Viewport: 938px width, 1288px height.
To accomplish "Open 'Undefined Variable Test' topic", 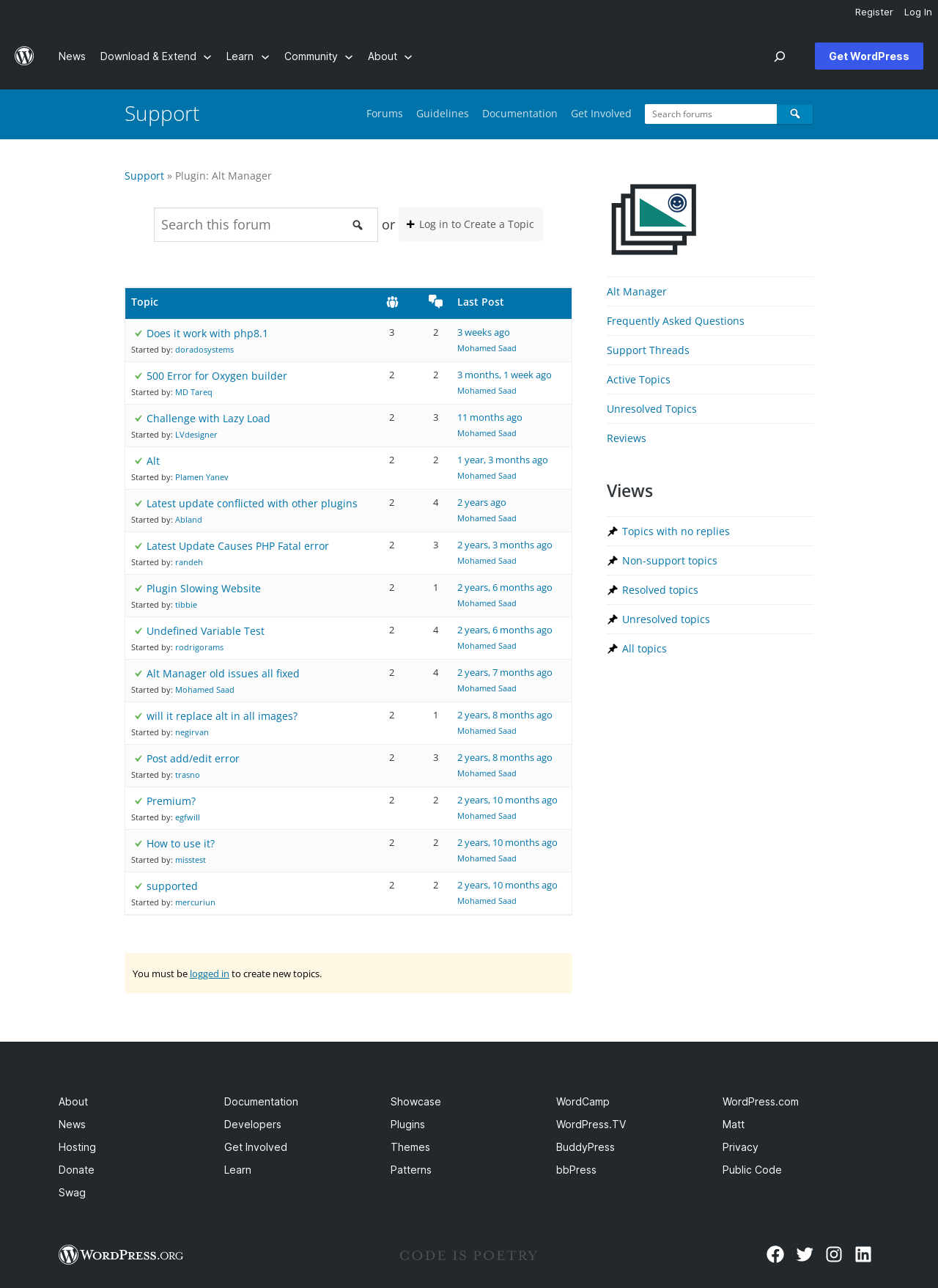I will coord(205,631).
